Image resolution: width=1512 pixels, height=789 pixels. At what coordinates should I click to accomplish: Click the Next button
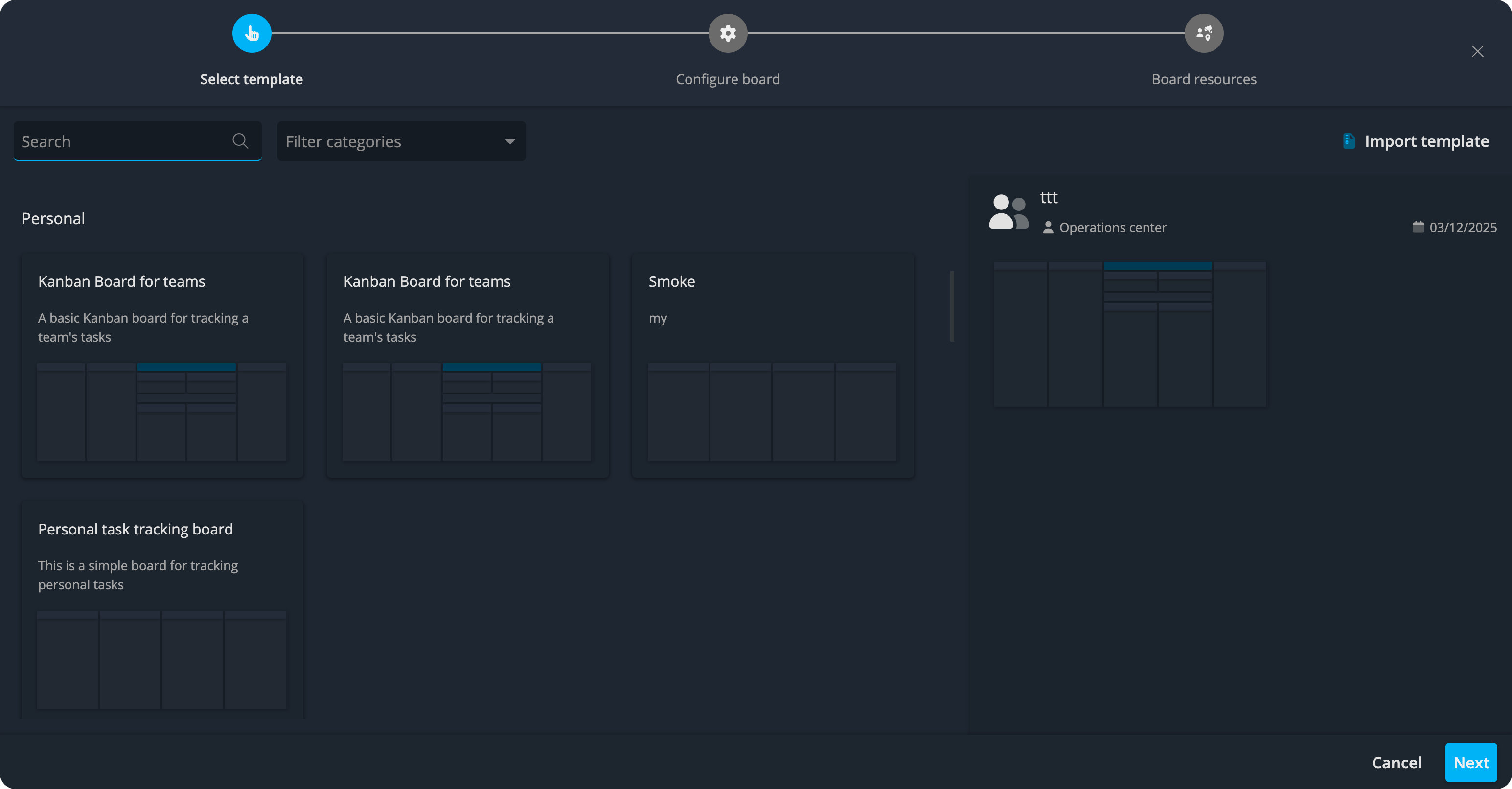(1471, 762)
